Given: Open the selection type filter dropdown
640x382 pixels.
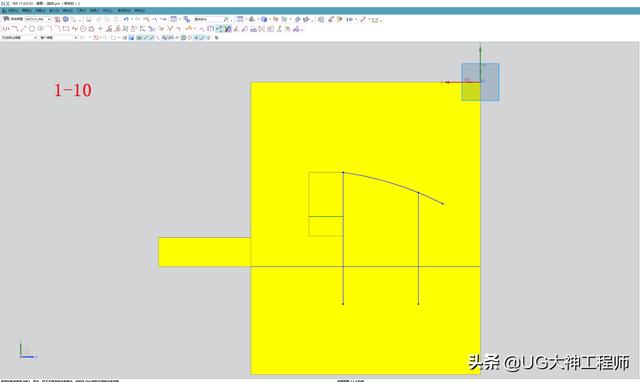Looking at the screenshot, I should point(19,38).
